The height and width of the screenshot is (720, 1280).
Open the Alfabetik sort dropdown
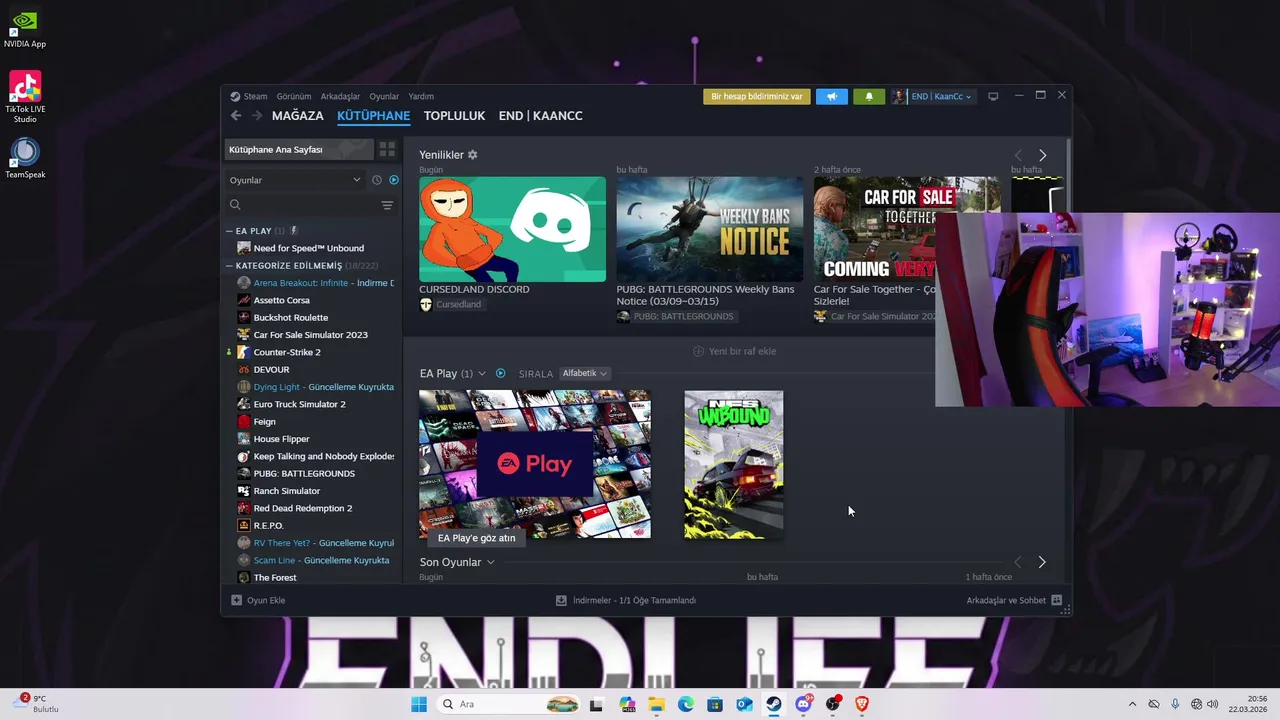[x=585, y=373]
